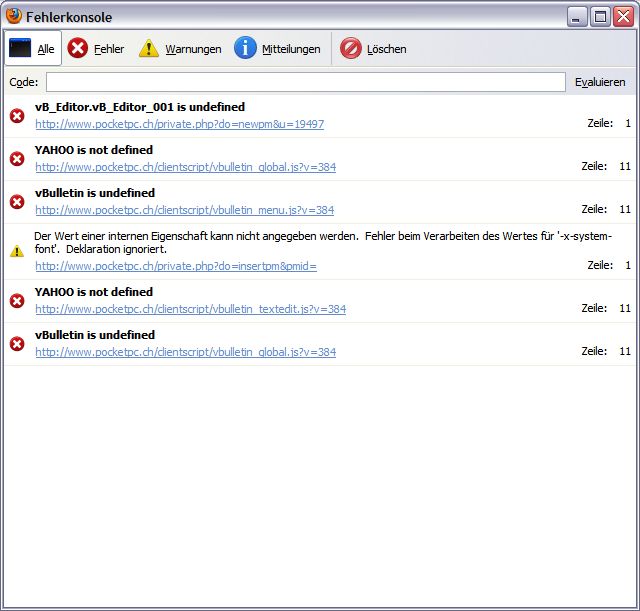640x611 pixels.
Task: Click the black Alle console icon
Action: 20,48
